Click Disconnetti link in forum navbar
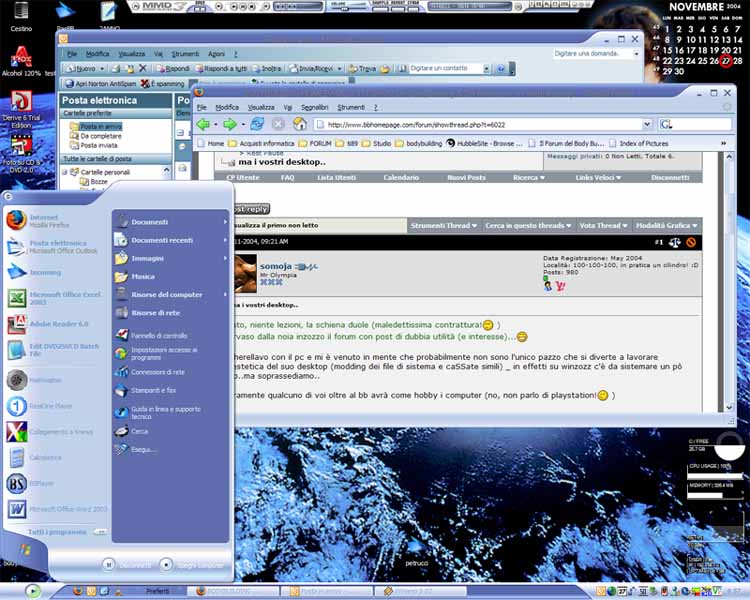 670,178
